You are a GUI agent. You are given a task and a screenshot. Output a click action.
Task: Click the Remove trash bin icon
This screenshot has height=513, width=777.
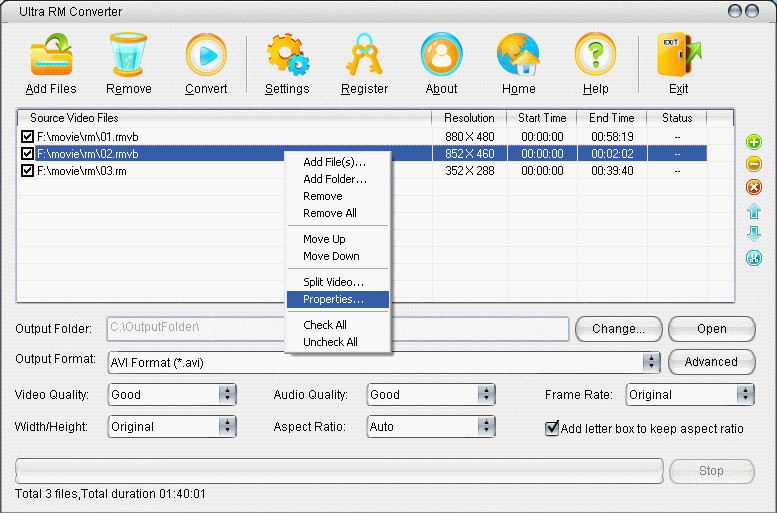128,55
